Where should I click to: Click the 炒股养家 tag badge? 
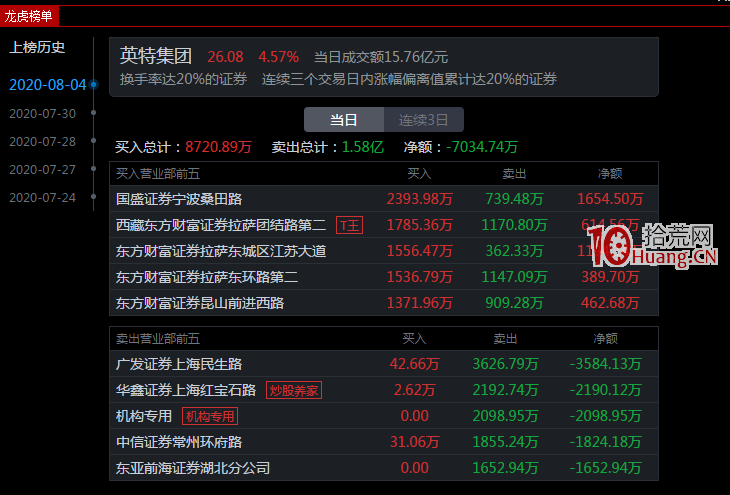(294, 390)
